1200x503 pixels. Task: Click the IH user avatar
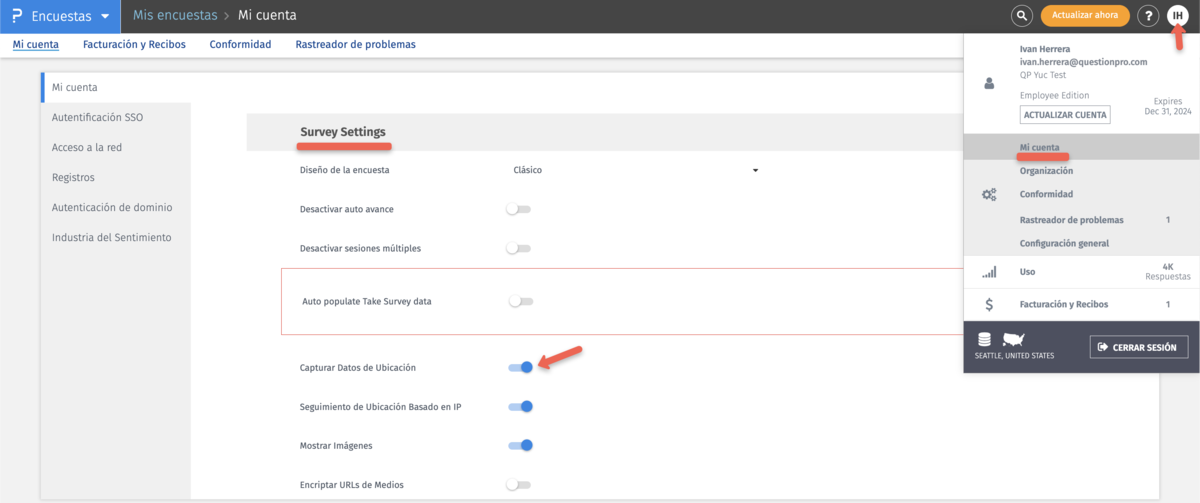tap(1178, 16)
